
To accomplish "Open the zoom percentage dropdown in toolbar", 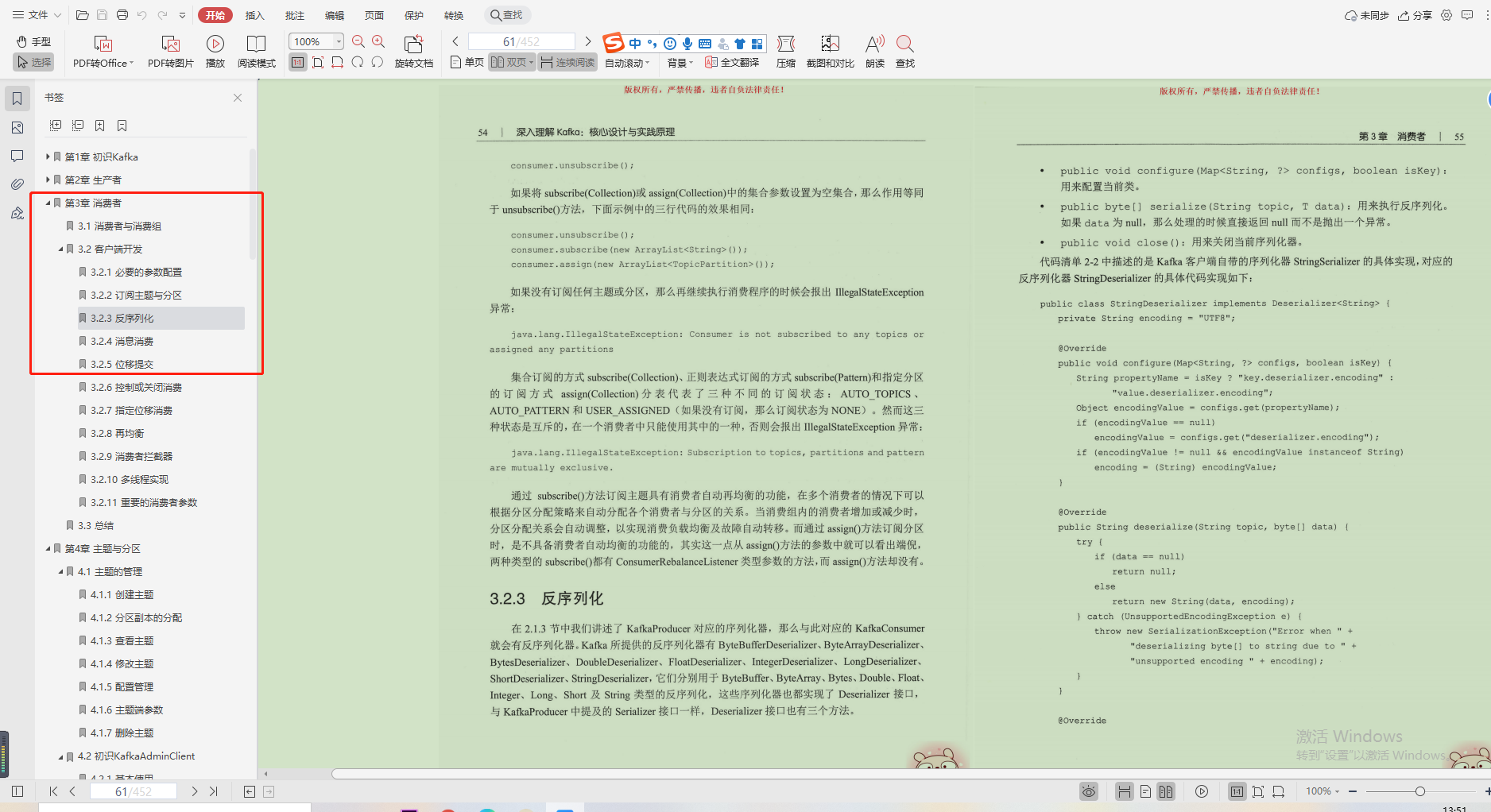I will tap(339, 41).
